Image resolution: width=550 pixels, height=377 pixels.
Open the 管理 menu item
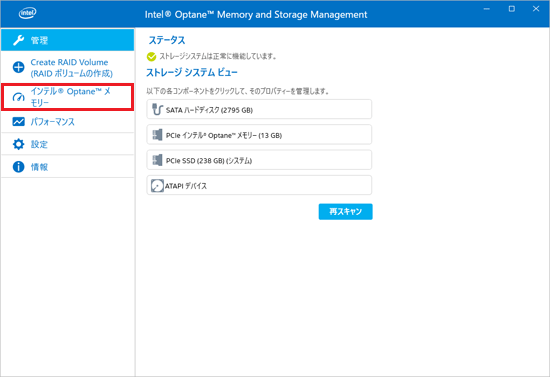[x=67, y=40]
